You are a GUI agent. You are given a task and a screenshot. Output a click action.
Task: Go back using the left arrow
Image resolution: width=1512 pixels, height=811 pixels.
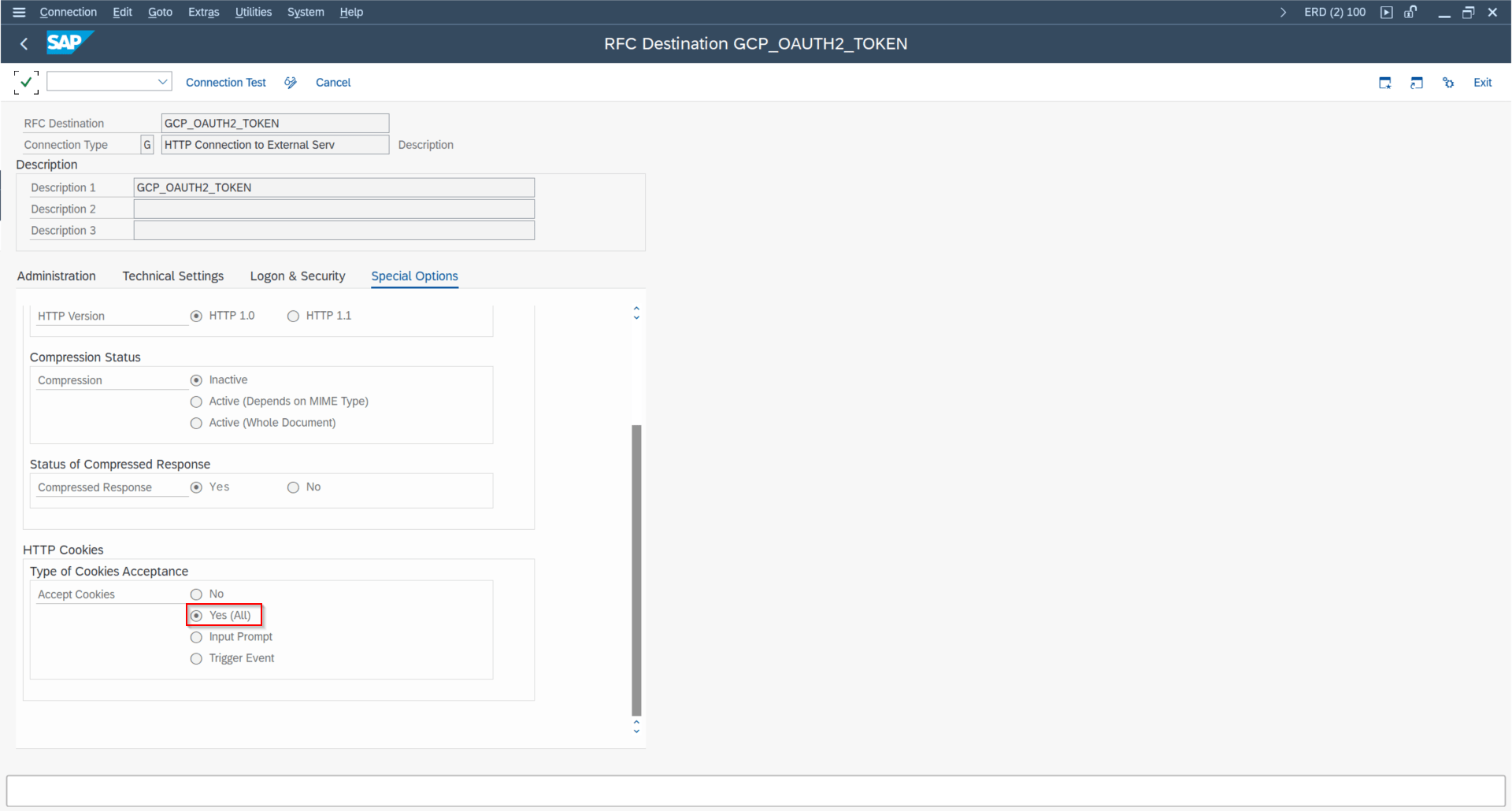[24, 44]
